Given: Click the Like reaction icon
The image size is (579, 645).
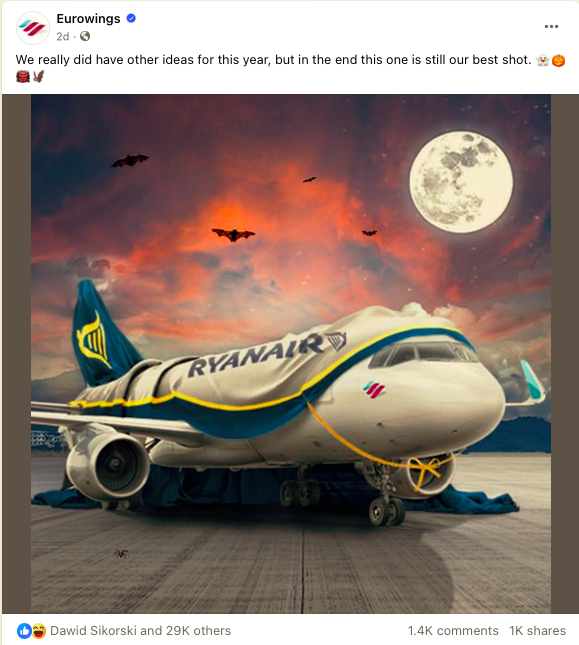Looking at the screenshot, I should 24,631.
